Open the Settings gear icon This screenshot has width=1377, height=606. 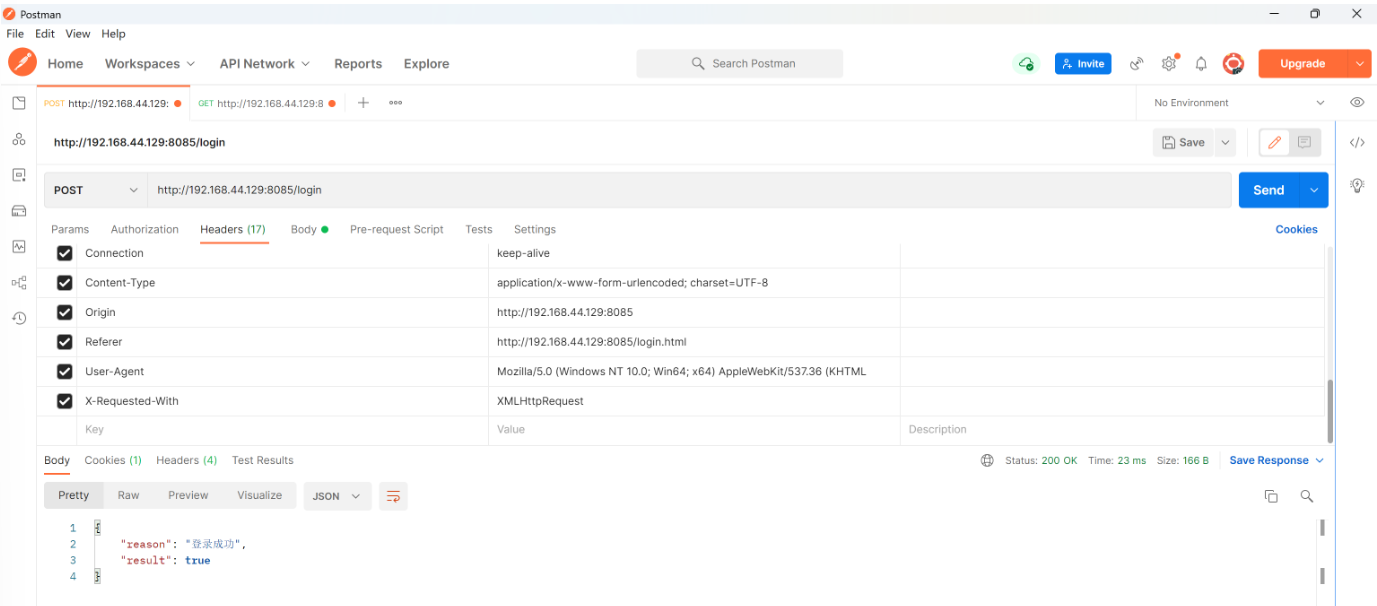pos(1169,63)
